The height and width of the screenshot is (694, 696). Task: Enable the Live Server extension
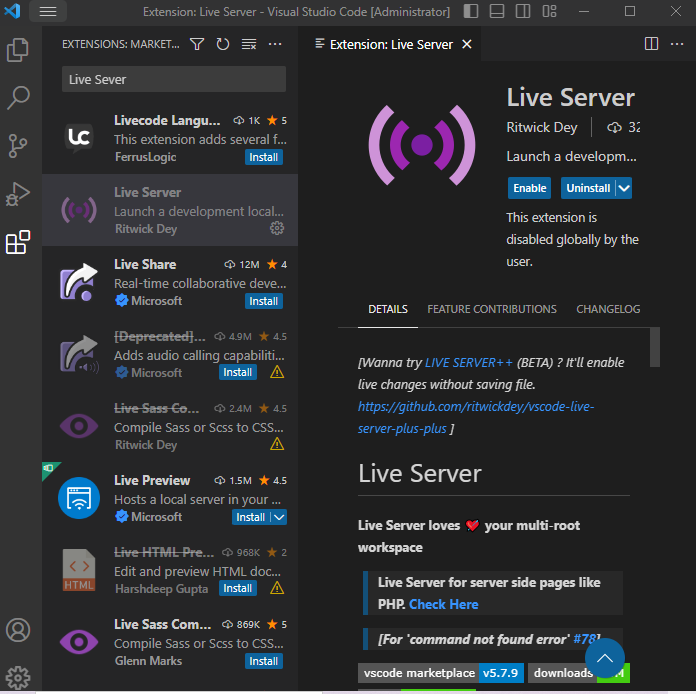point(530,188)
